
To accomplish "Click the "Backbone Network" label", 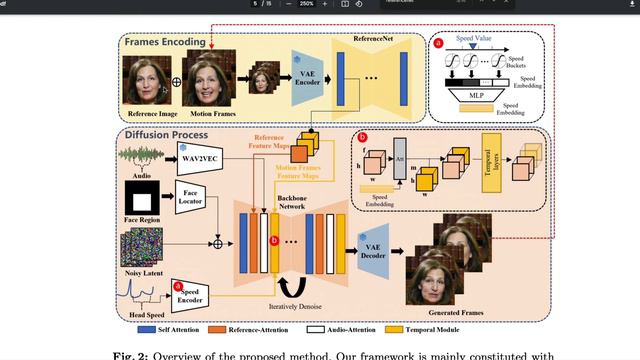I will click(x=292, y=202).
